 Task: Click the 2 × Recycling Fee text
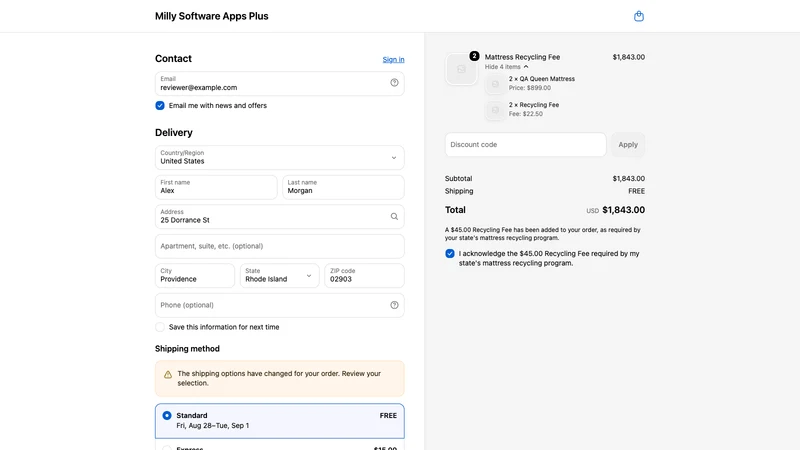(534, 105)
